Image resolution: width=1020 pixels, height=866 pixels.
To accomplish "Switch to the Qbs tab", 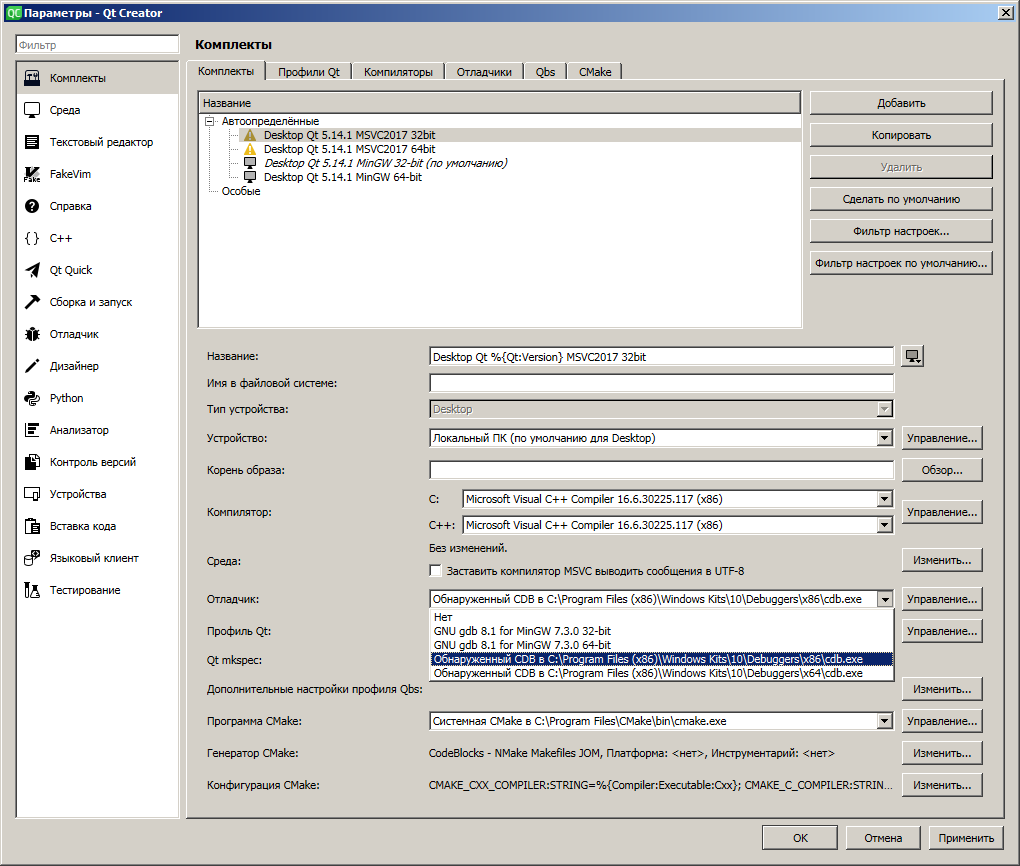I will (545, 72).
